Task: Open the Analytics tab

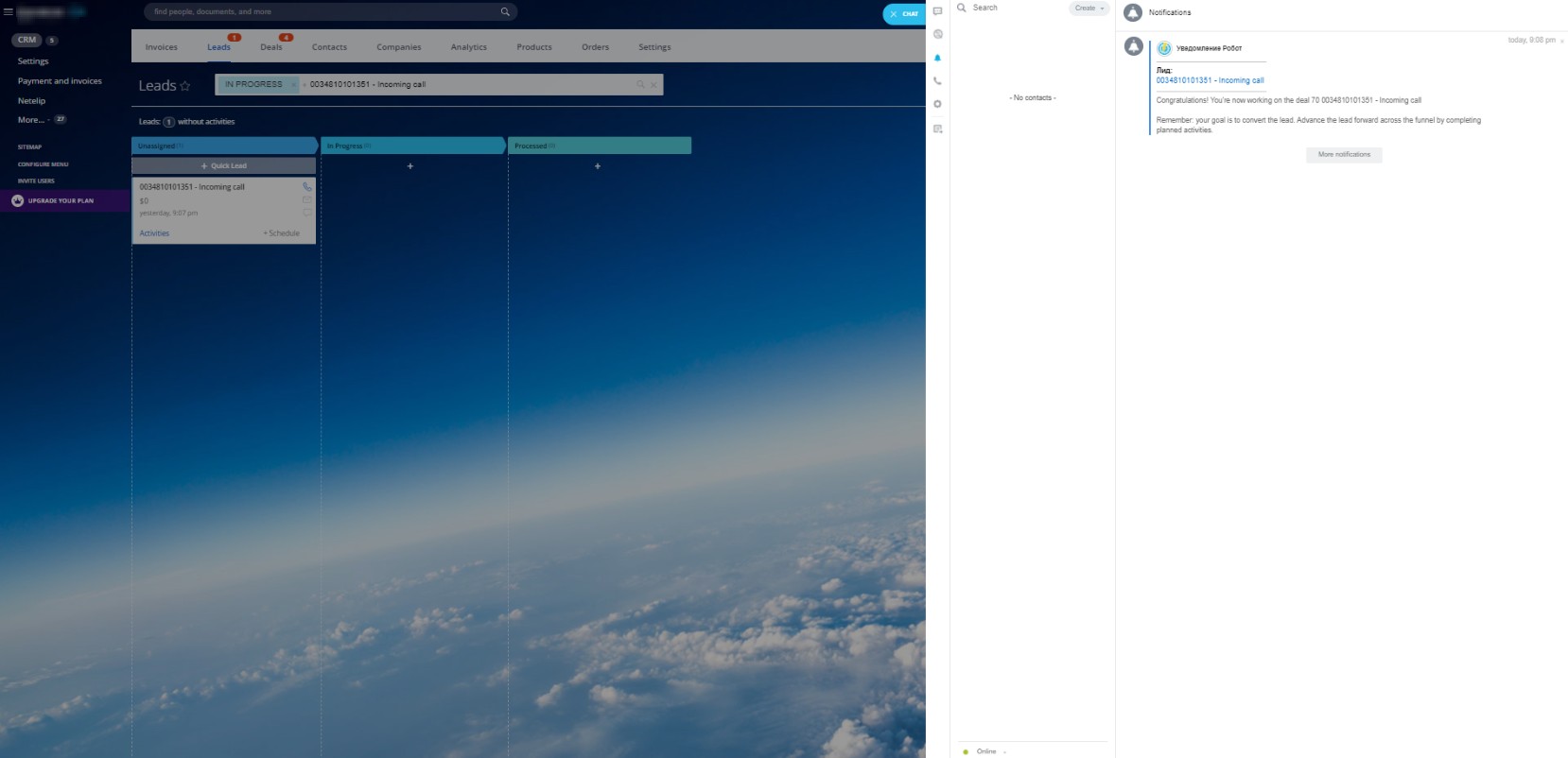Action: 468,47
